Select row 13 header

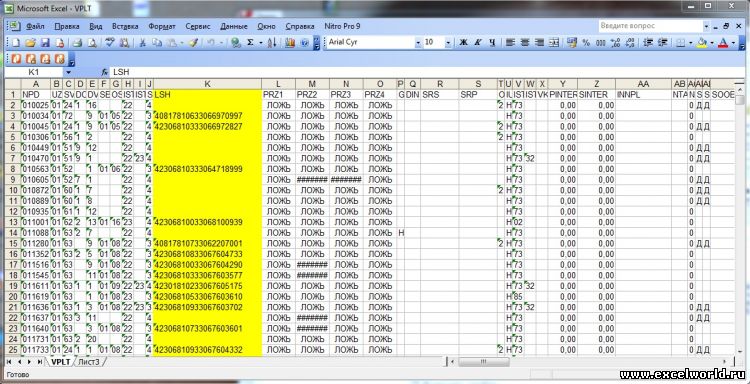pyautogui.click(x=12, y=222)
